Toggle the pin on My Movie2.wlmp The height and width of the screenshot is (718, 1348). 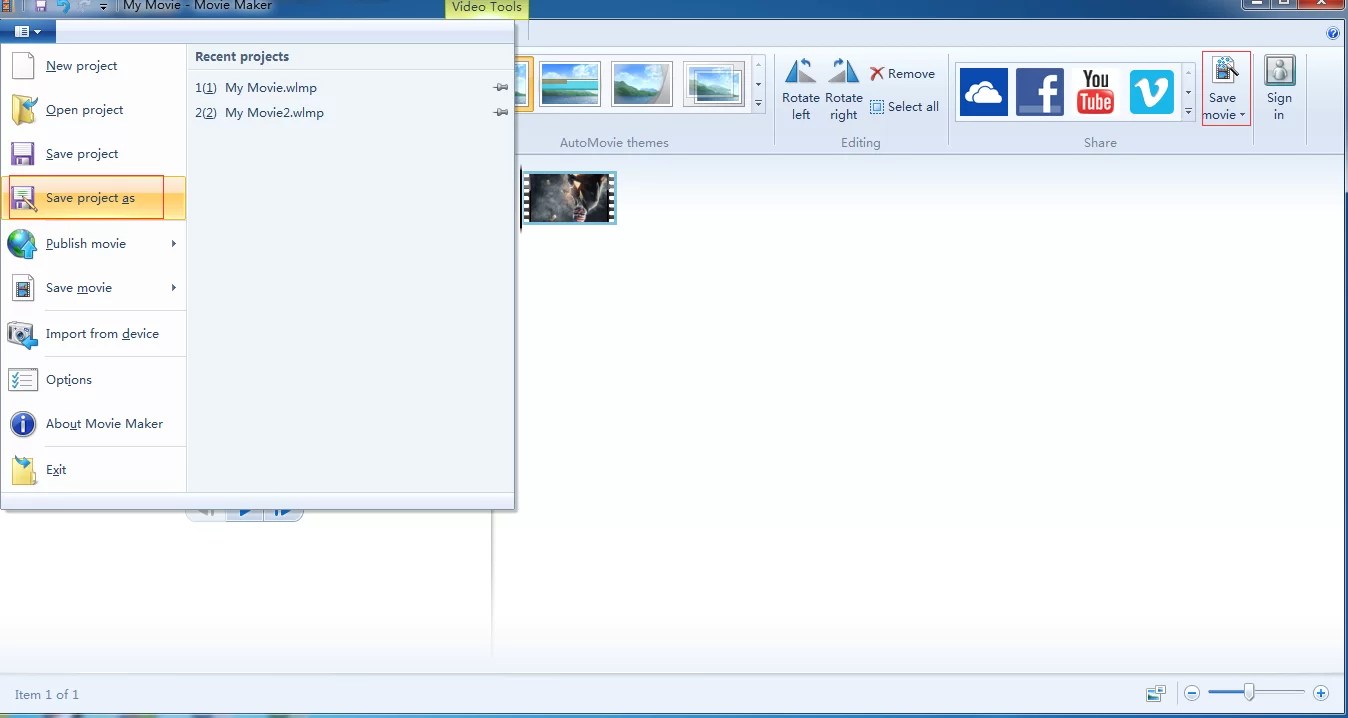[x=500, y=112]
